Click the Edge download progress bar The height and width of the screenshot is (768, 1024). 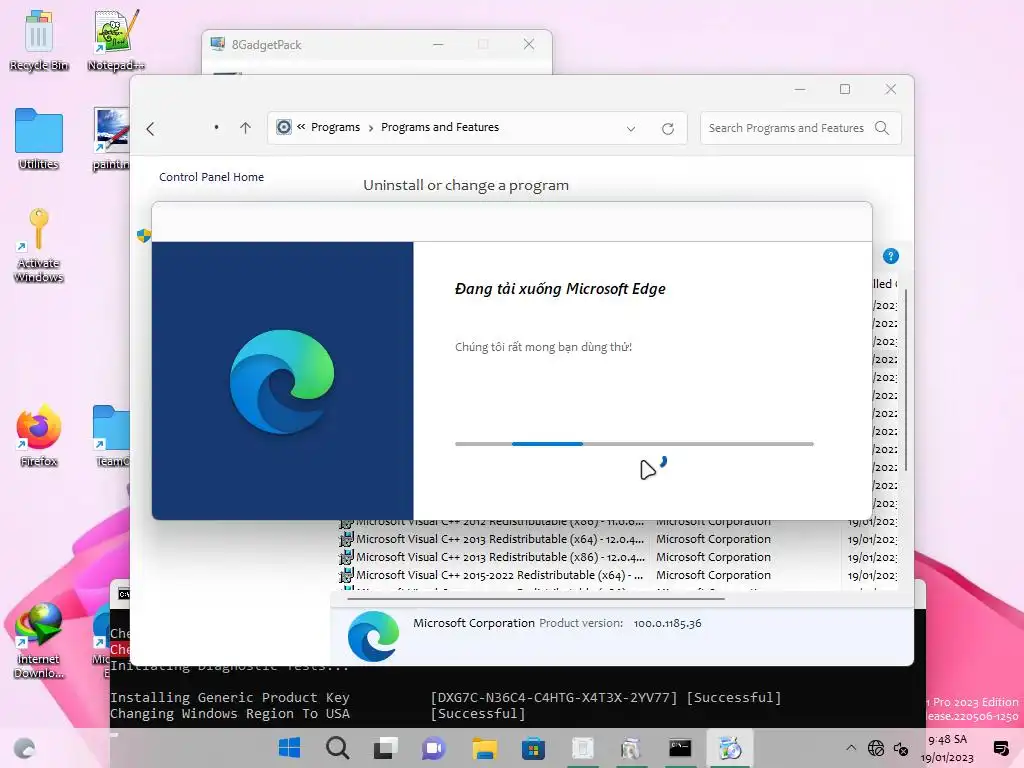(634, 443)
